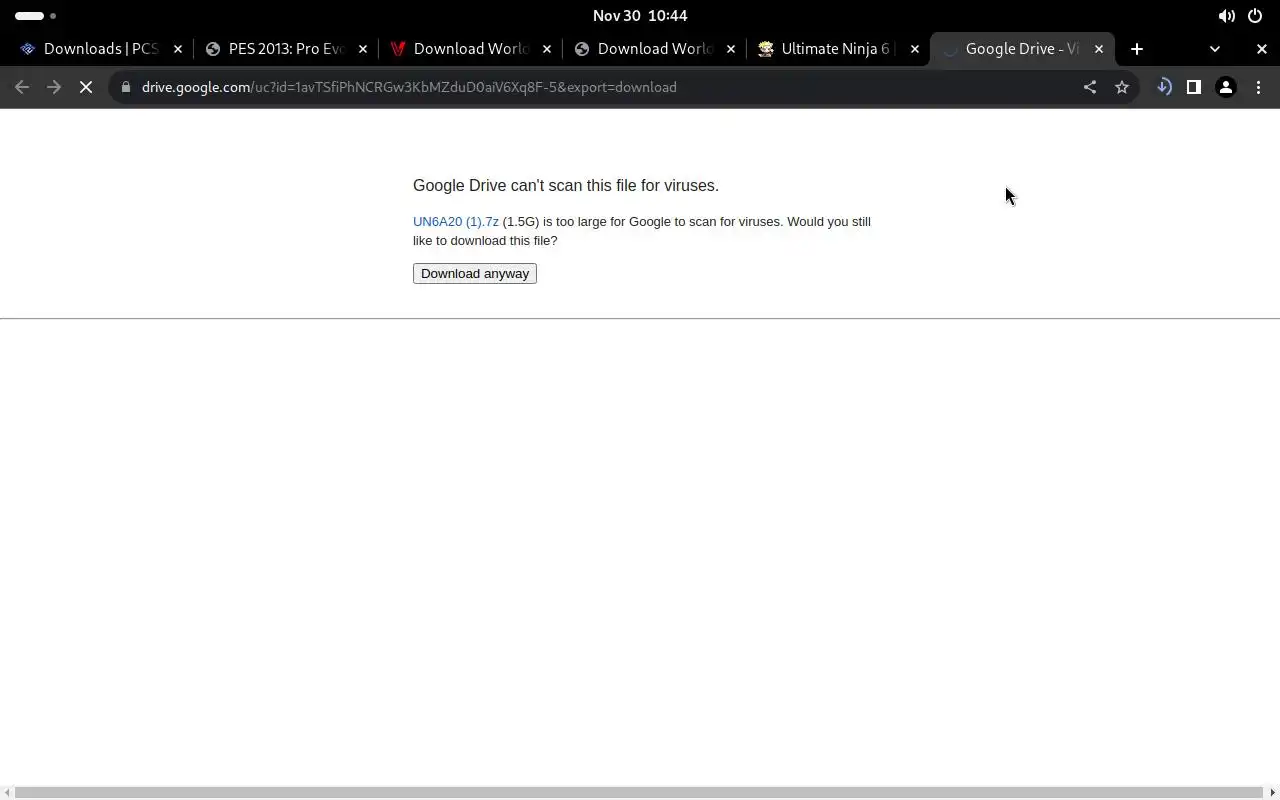1280x800 pixels.
Task: Bookmark this page with star
Action: [1121, 87]
